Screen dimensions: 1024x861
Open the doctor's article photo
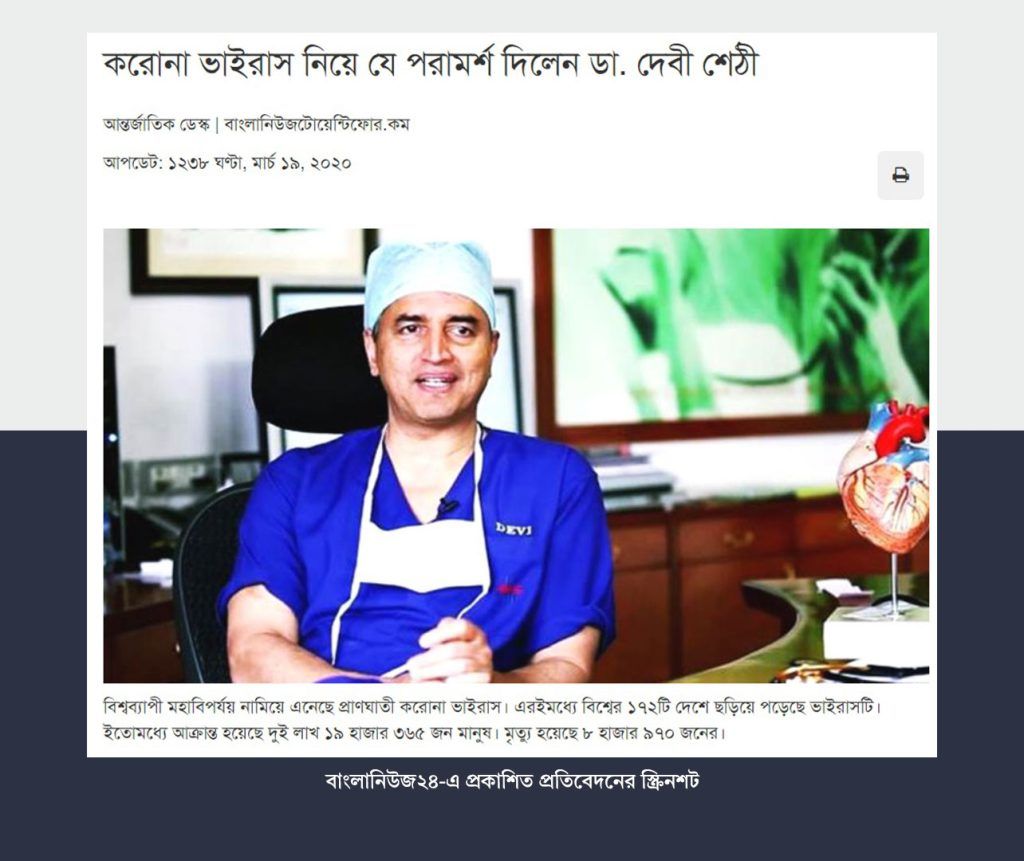[x=516, y=455]
